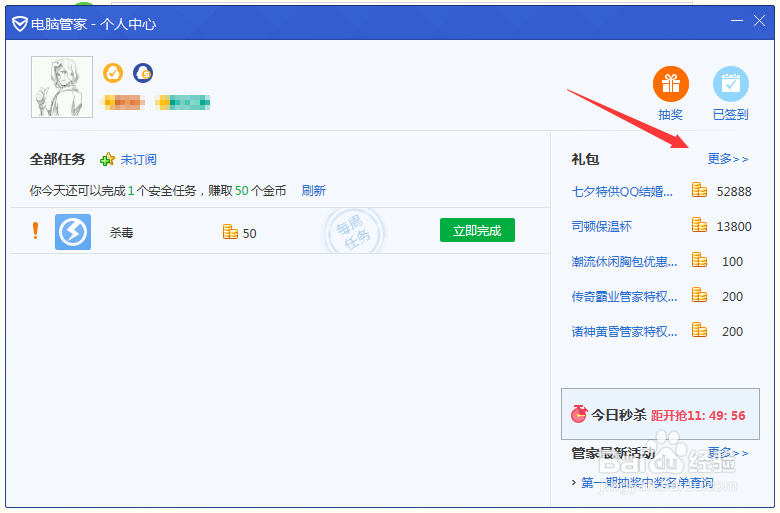Click the coin icon beside 13800

[699, 225]
